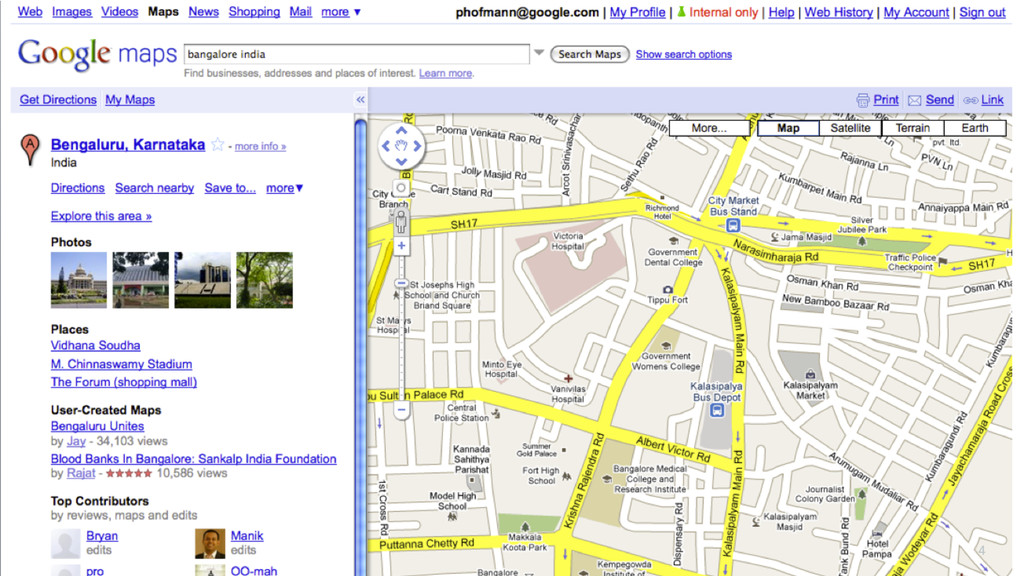Open the Bengaluru, Karnataka result title
1024x576 pixels.
pos(128,145)
